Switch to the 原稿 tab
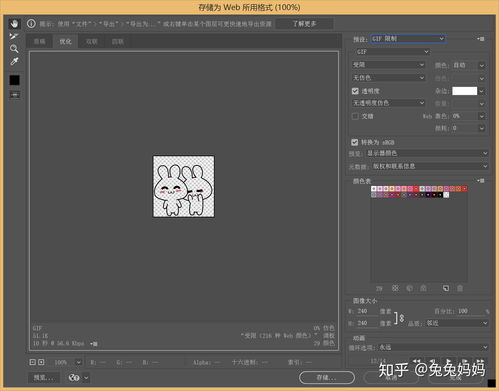This screenshot has width=499, height=391. pos(39,41)
